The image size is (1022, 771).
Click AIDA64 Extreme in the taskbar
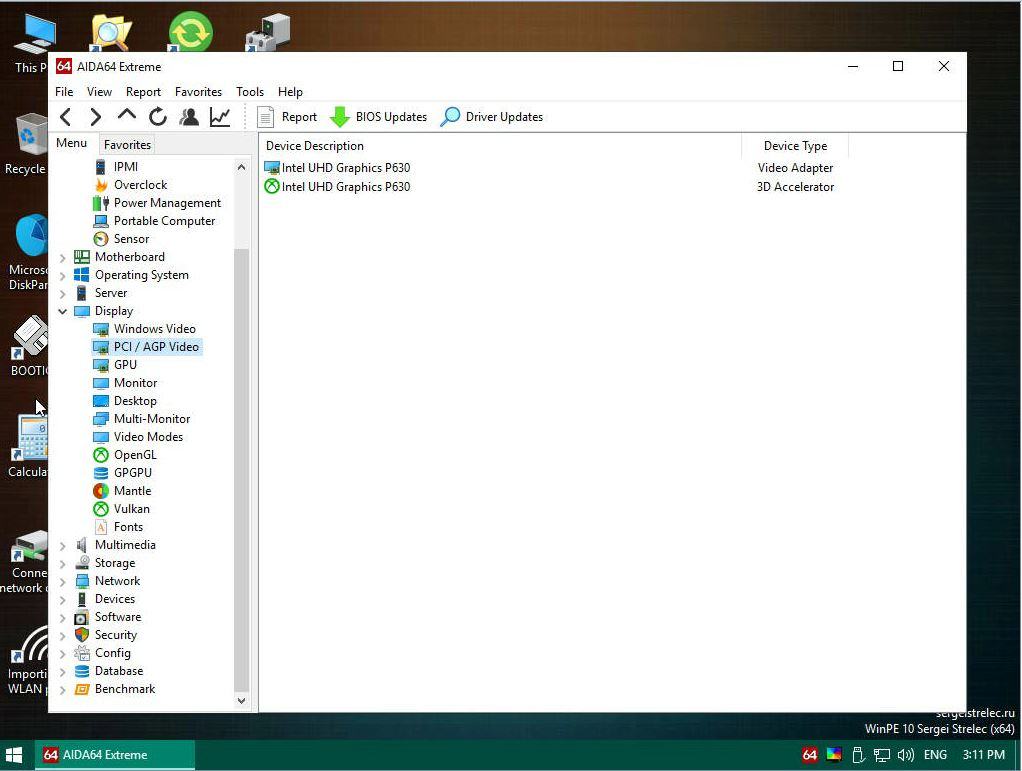coord(114,755)
